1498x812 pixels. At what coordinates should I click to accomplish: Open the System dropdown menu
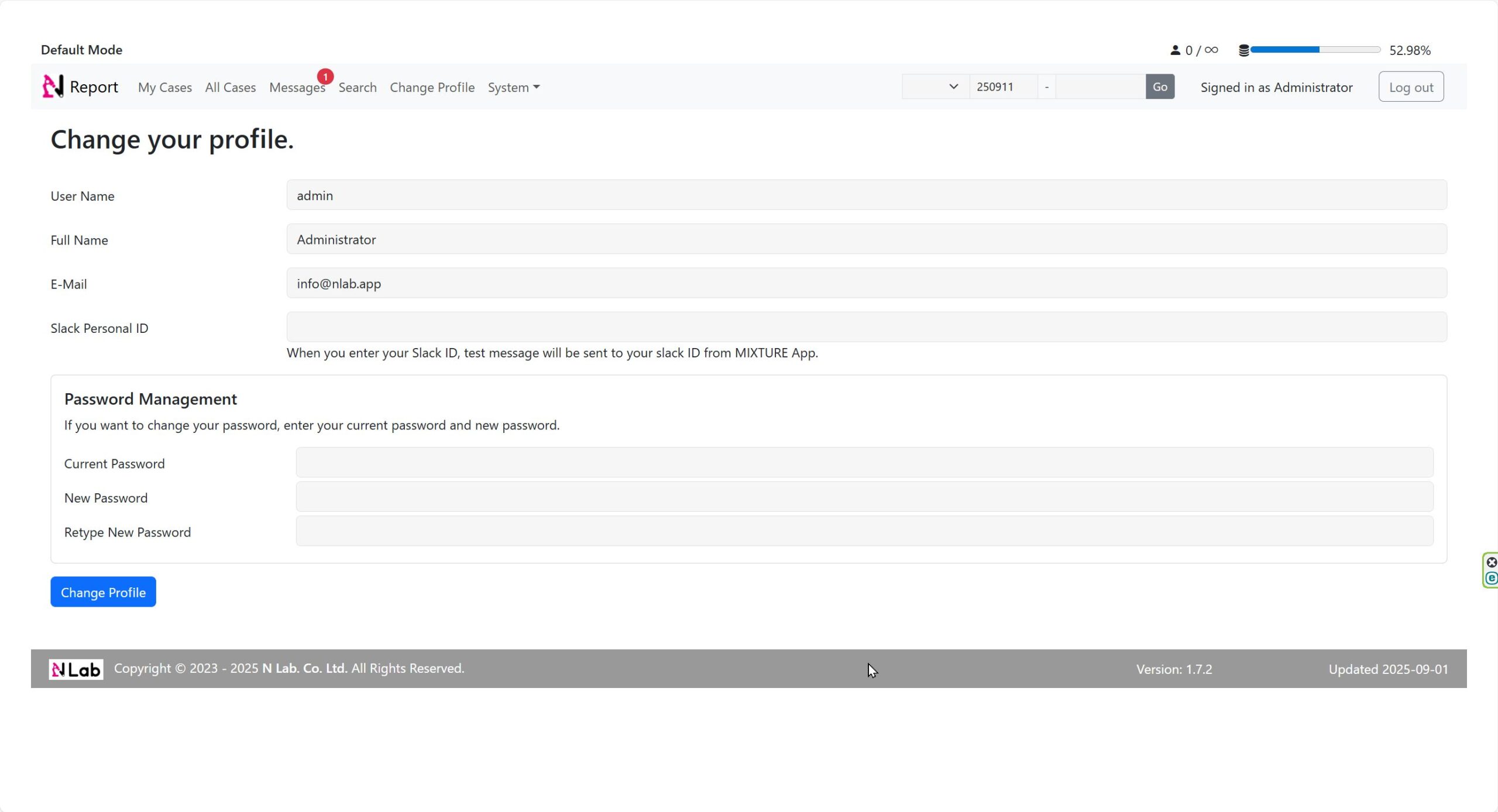click(513, 87)
